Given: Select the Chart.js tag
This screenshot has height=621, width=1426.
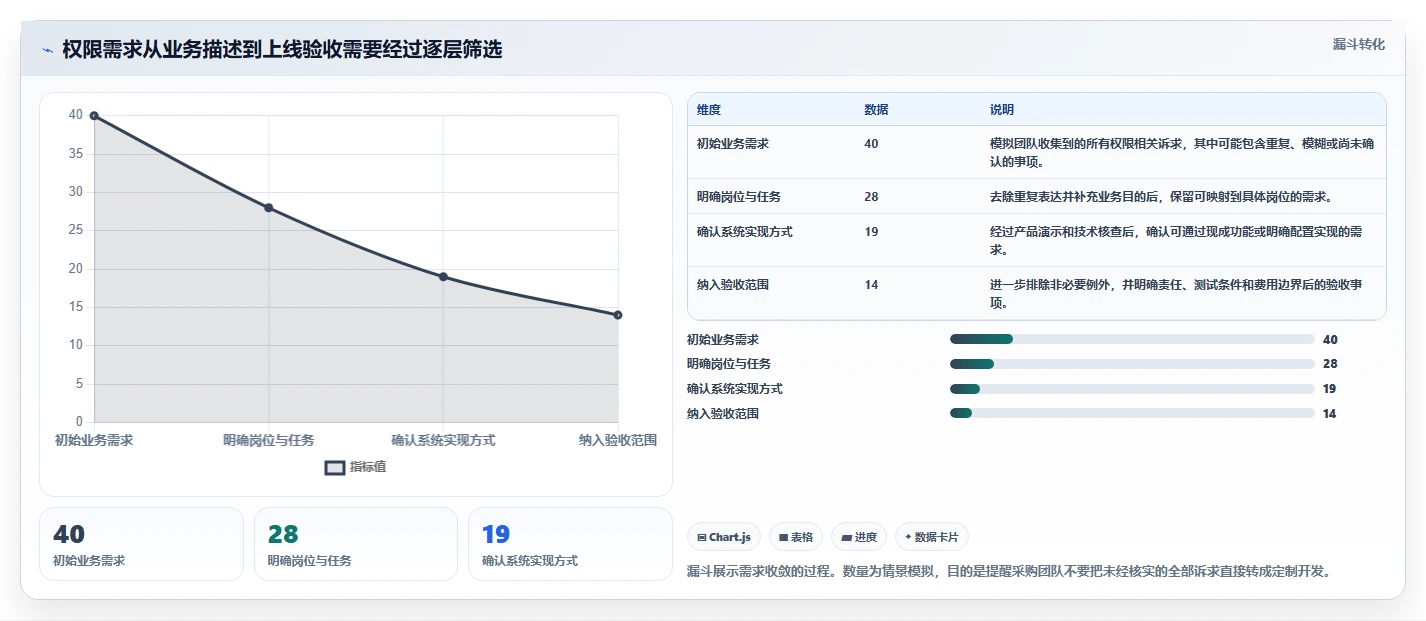Looking at the screenshot, I should click(724, 537).
